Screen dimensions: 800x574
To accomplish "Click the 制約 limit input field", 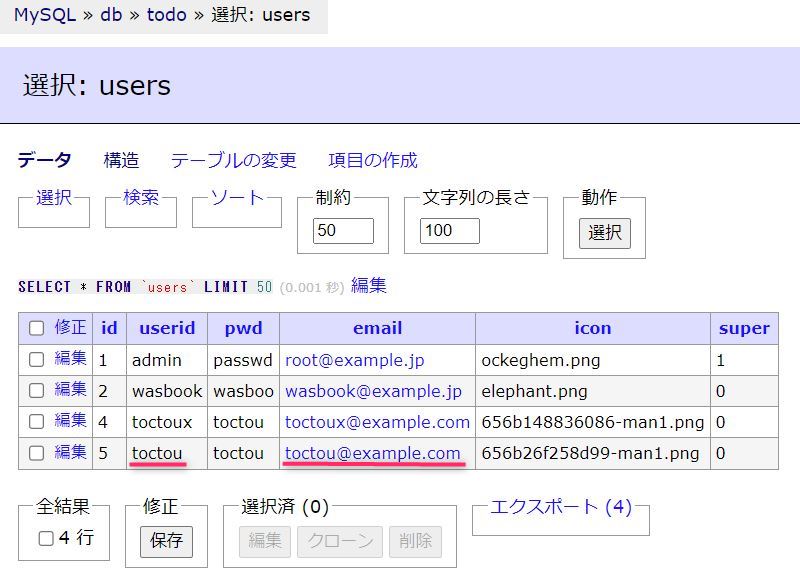I will [x=343, y=231].
